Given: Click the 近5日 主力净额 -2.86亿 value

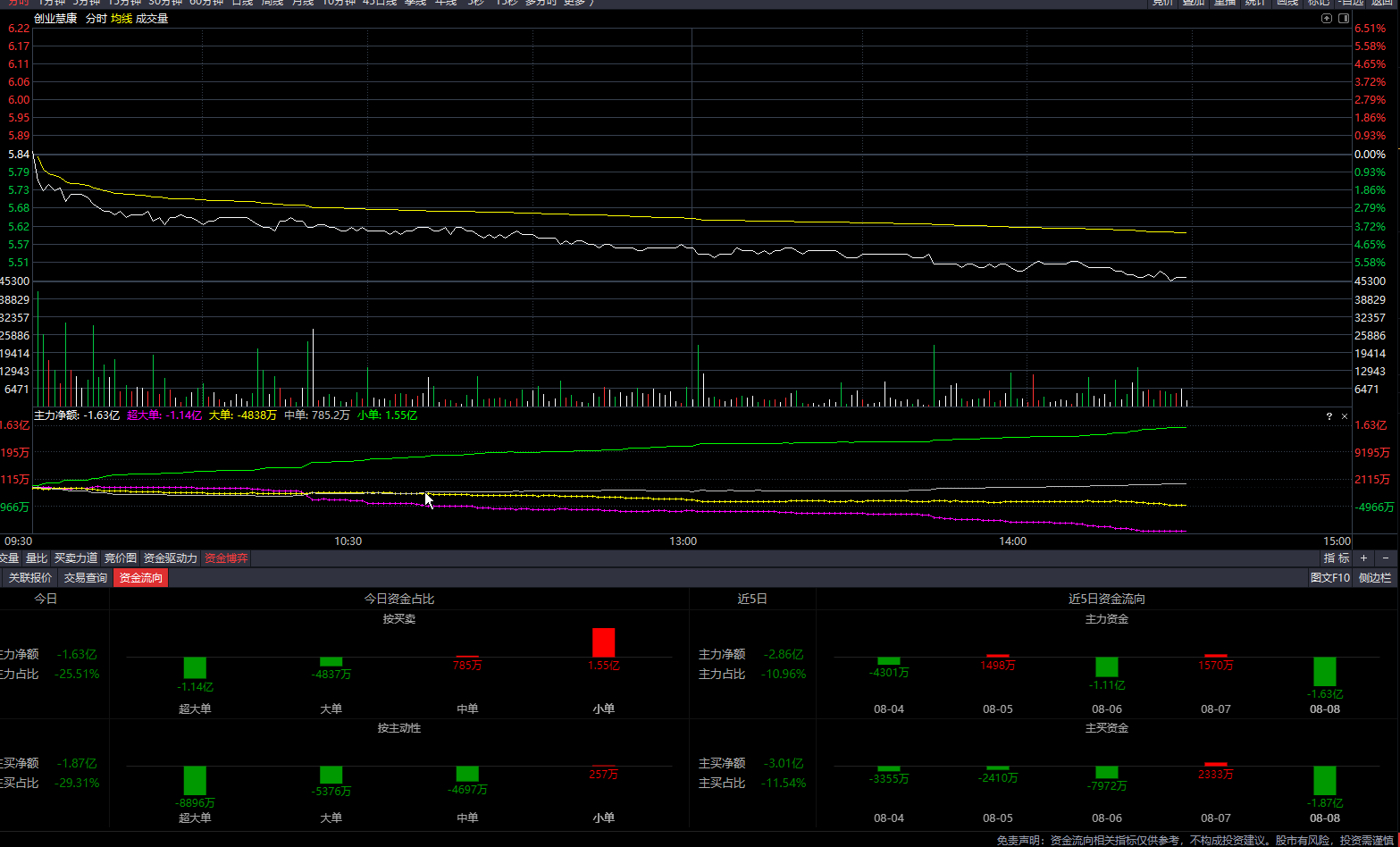Looking at the screenshot, I should pos(783,654).
